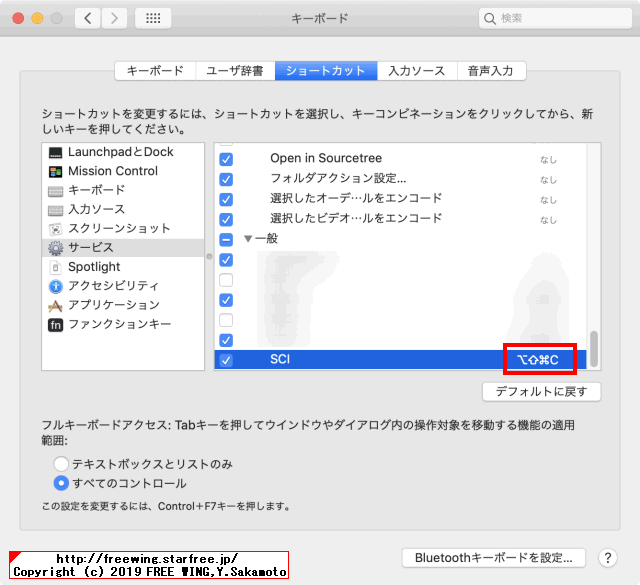This screenshot has height=585, width=640.
Task: Select Mission Control icon in sidebar
Action: tap(56, 171)
